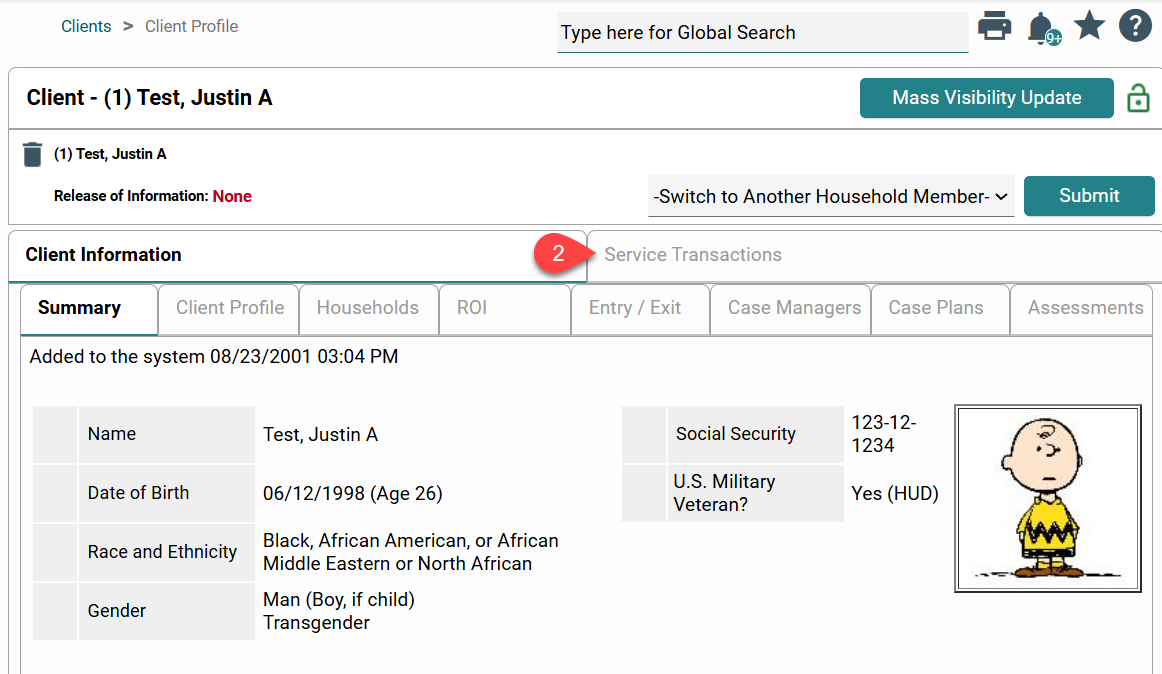Open the Case Plans tab
Image resolution: width=1162 pixels, height=674 pixels.
[x=935, y=308]
